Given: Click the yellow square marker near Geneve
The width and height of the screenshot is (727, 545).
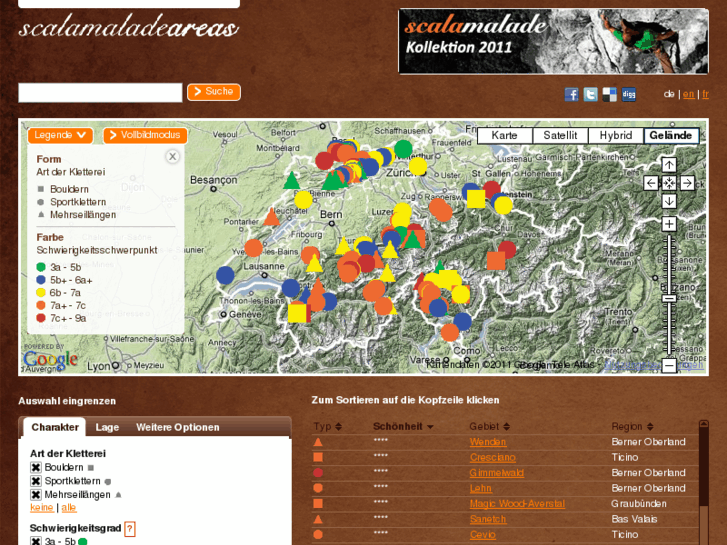Looking at the screenshot, I should point(297,313).
